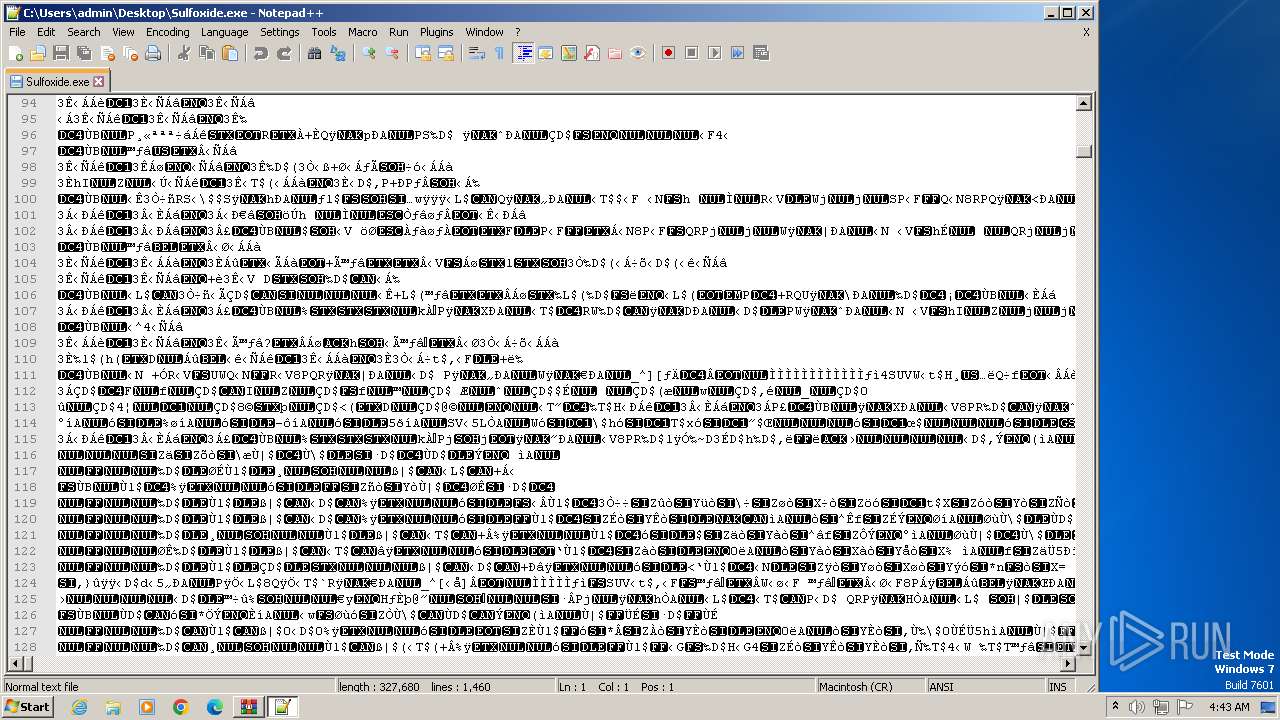Click the horizontal scrollbar left arrow

[17, 664]
